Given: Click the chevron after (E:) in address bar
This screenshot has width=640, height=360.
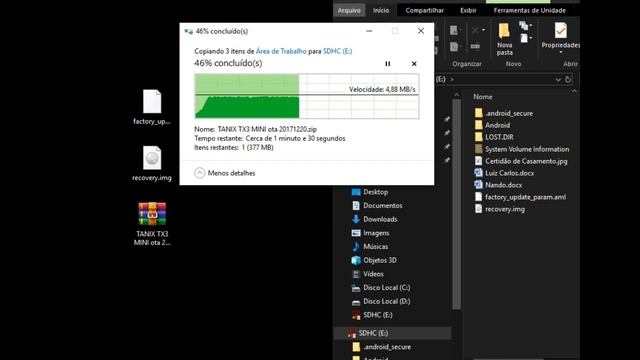Looking at the screenshot, I should [452, 79].
